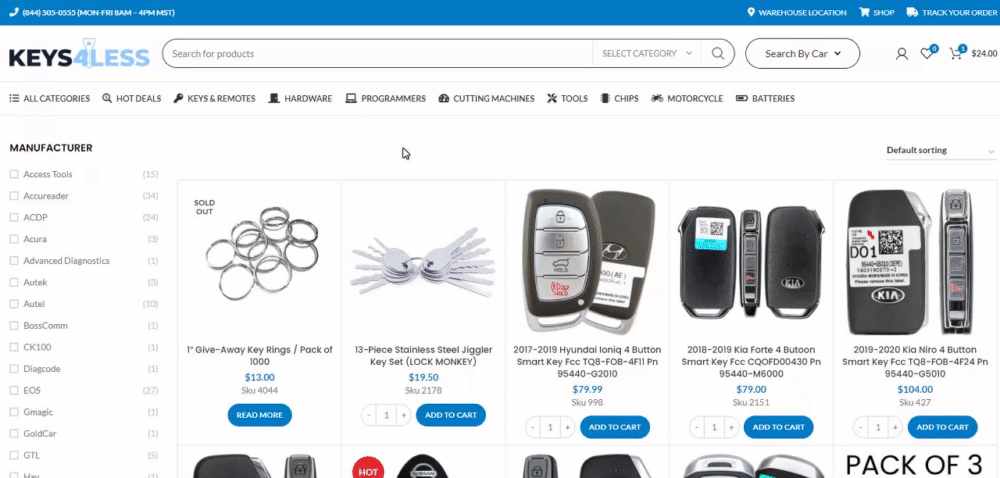This screenshot has height=478, width=1000.
Task: Increase quantity for the Kia Forte key
Action: click(x=731, y=427)
